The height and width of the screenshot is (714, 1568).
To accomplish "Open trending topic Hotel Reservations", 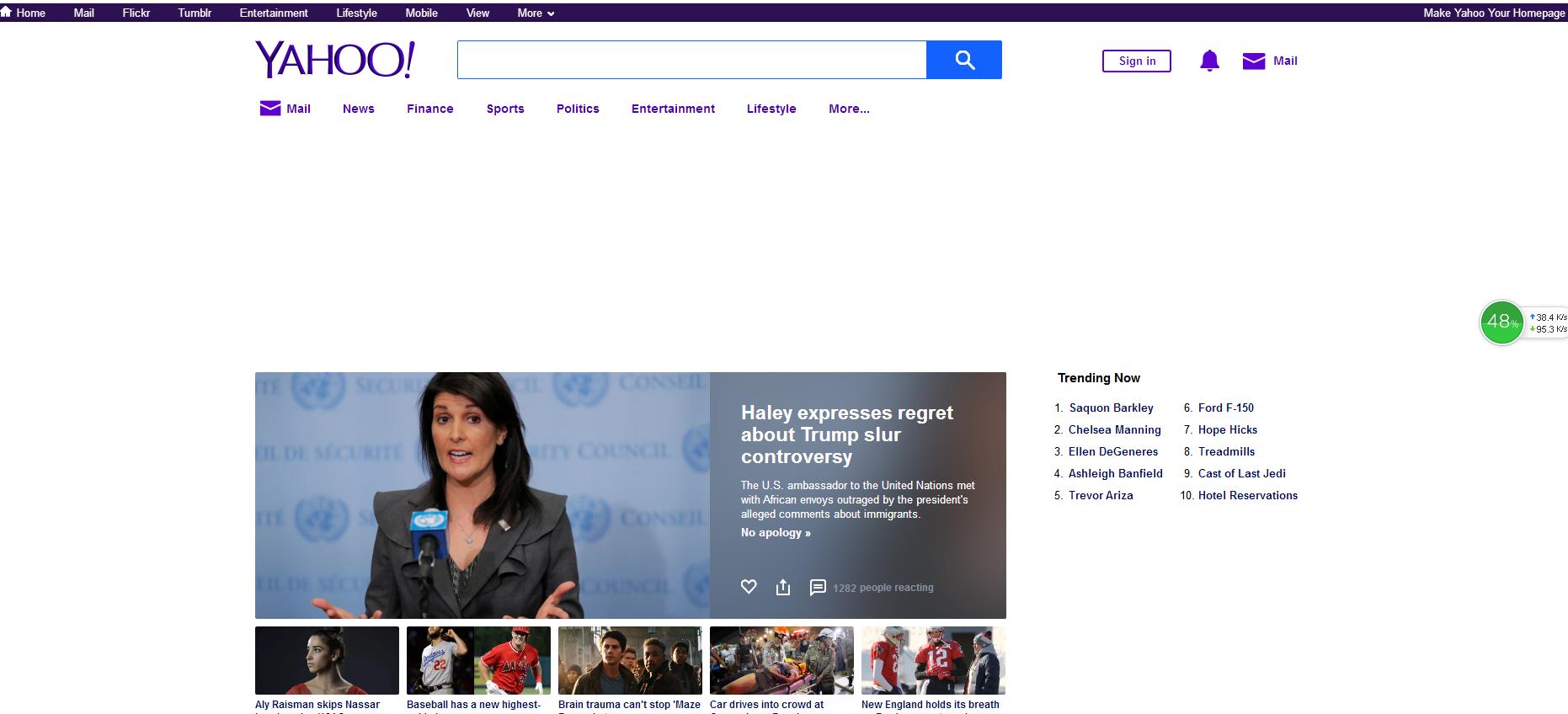I will click(1248, 495).
